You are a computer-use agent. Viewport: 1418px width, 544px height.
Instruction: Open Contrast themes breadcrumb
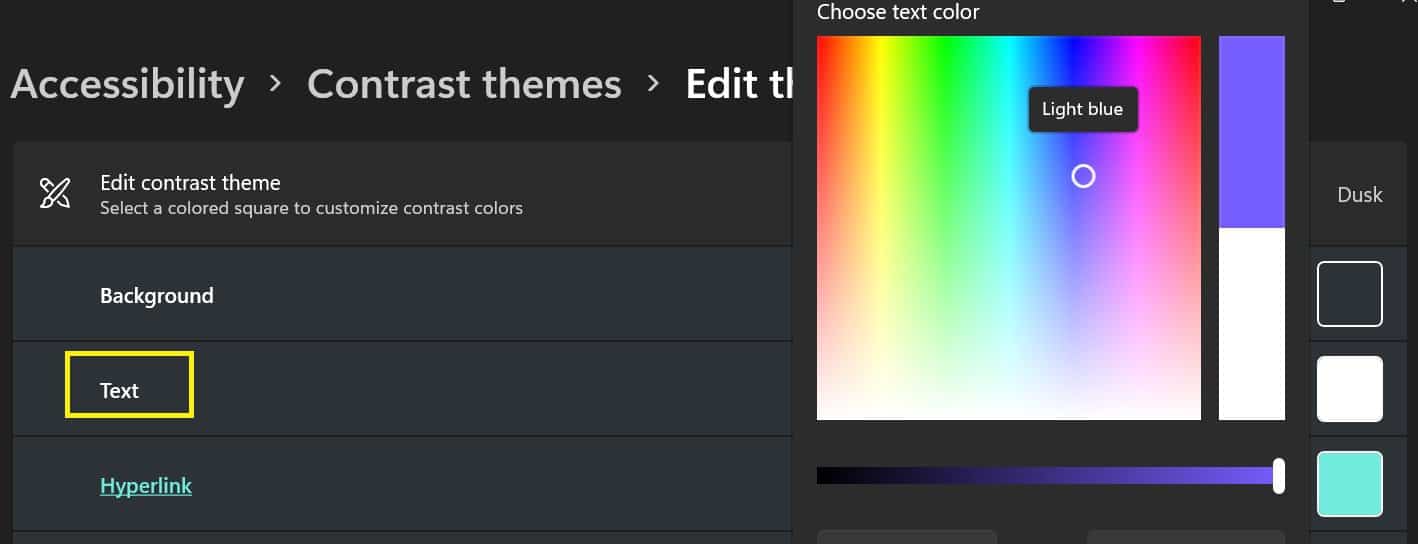(464, 84)
